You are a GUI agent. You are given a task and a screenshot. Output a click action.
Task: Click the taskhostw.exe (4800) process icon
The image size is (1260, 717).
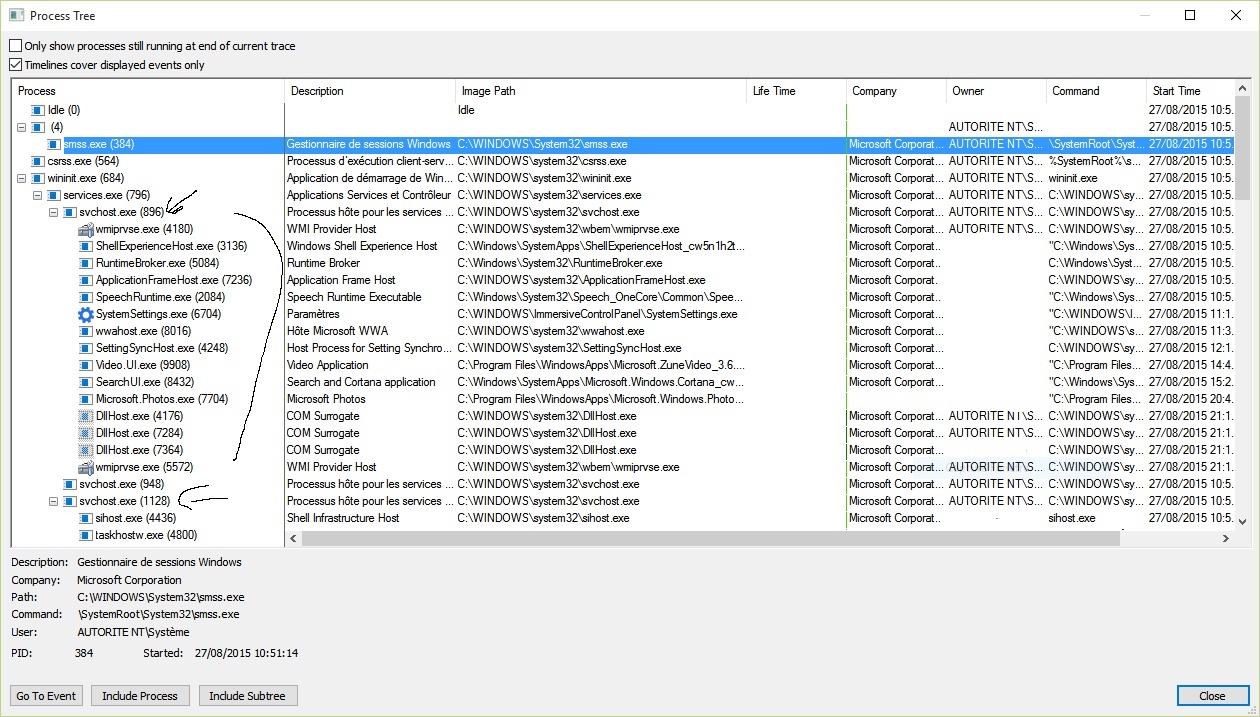(86, 535)
